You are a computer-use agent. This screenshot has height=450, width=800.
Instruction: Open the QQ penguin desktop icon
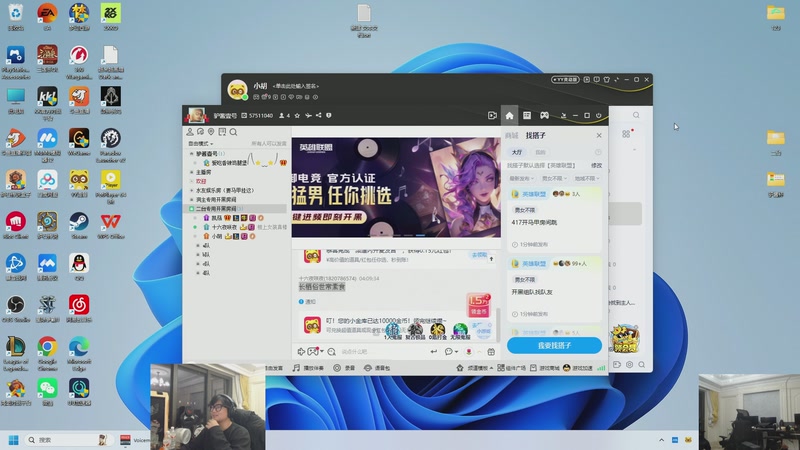click(79, 267)
